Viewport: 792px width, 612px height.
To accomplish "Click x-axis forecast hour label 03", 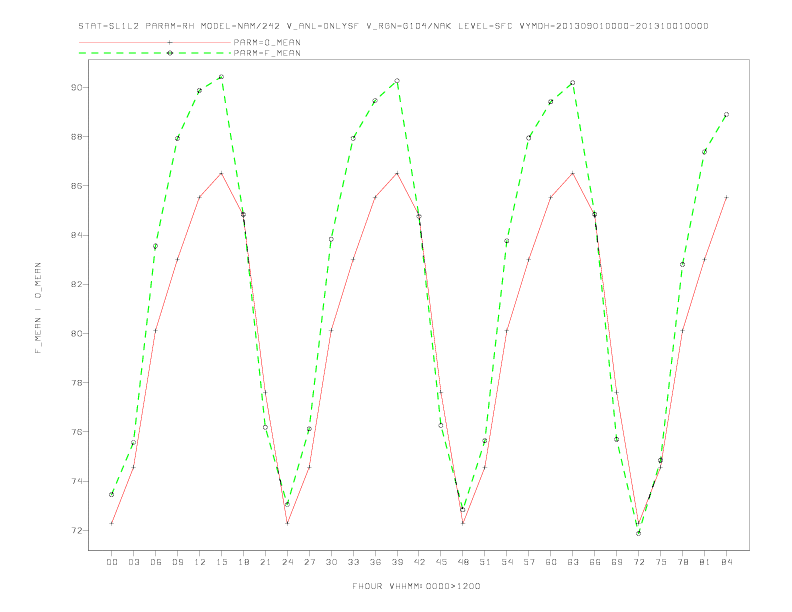I will point(133,562).
